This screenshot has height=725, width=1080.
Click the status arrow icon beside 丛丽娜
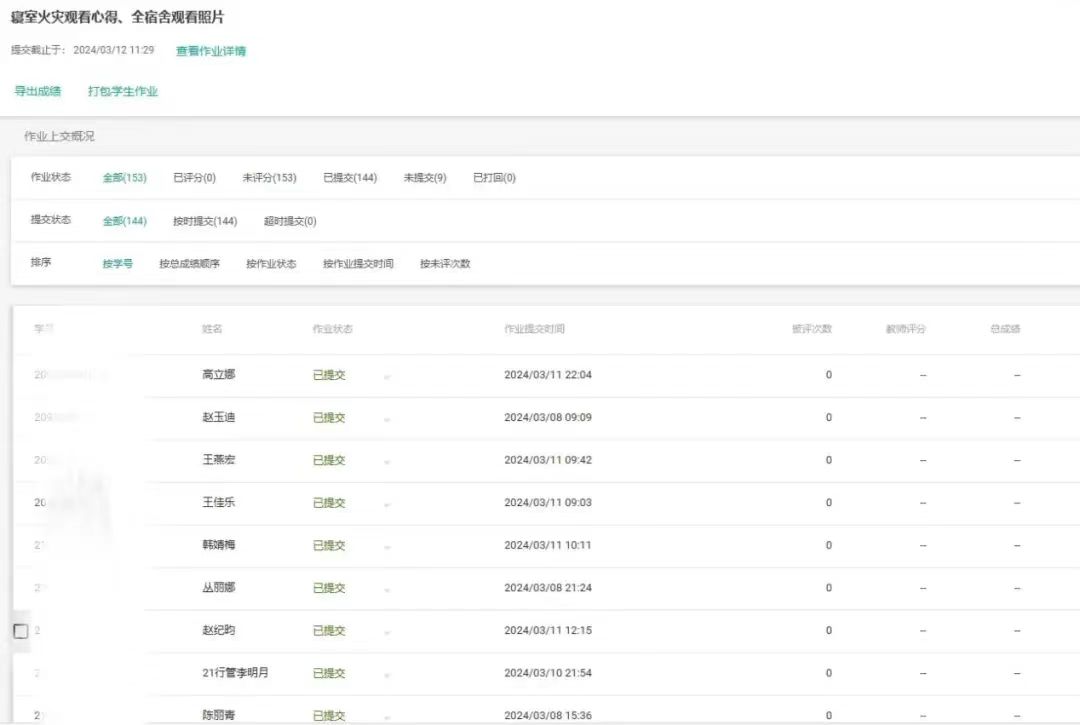point(387,590)
